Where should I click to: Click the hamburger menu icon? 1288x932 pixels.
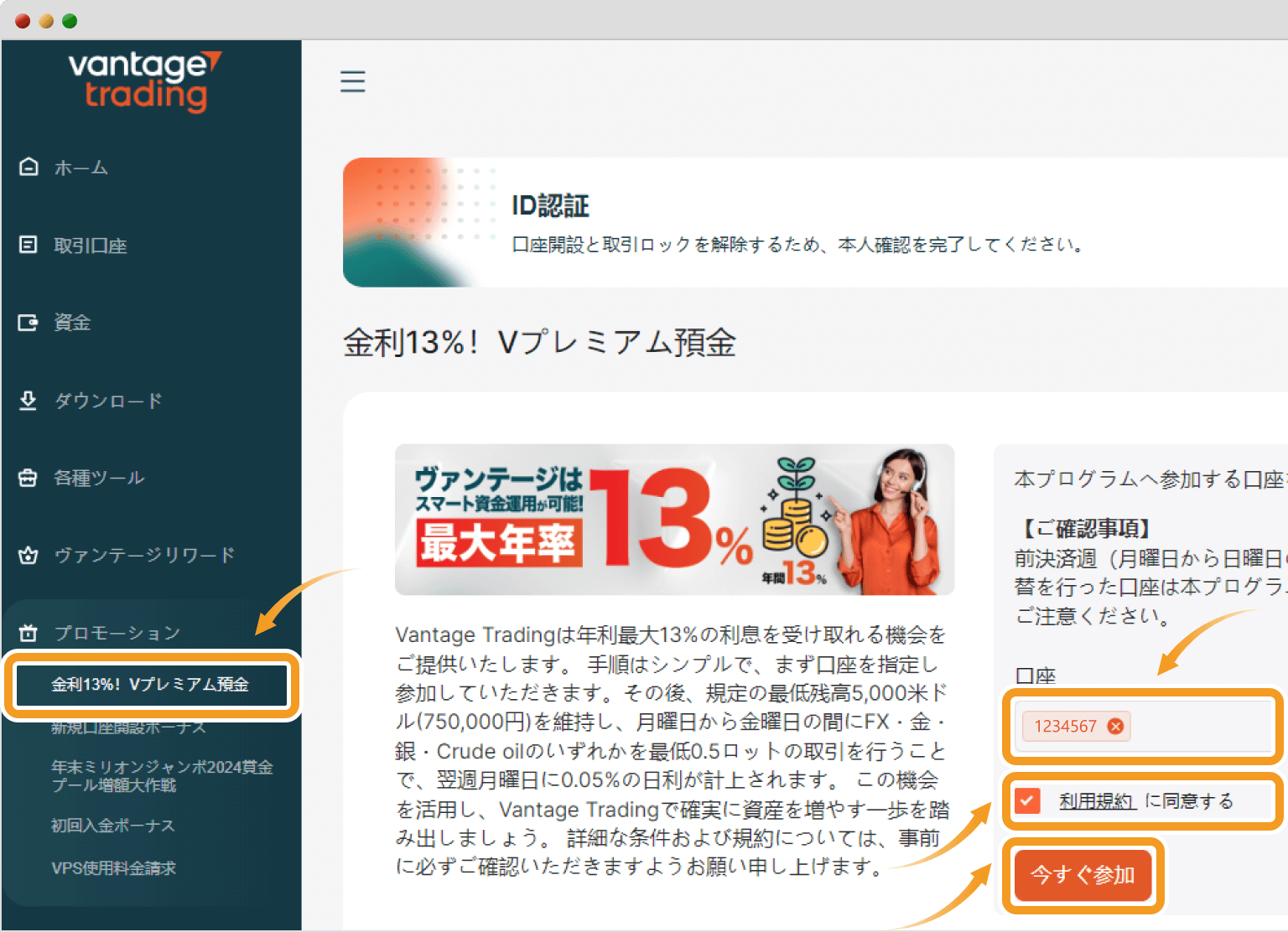352,81
